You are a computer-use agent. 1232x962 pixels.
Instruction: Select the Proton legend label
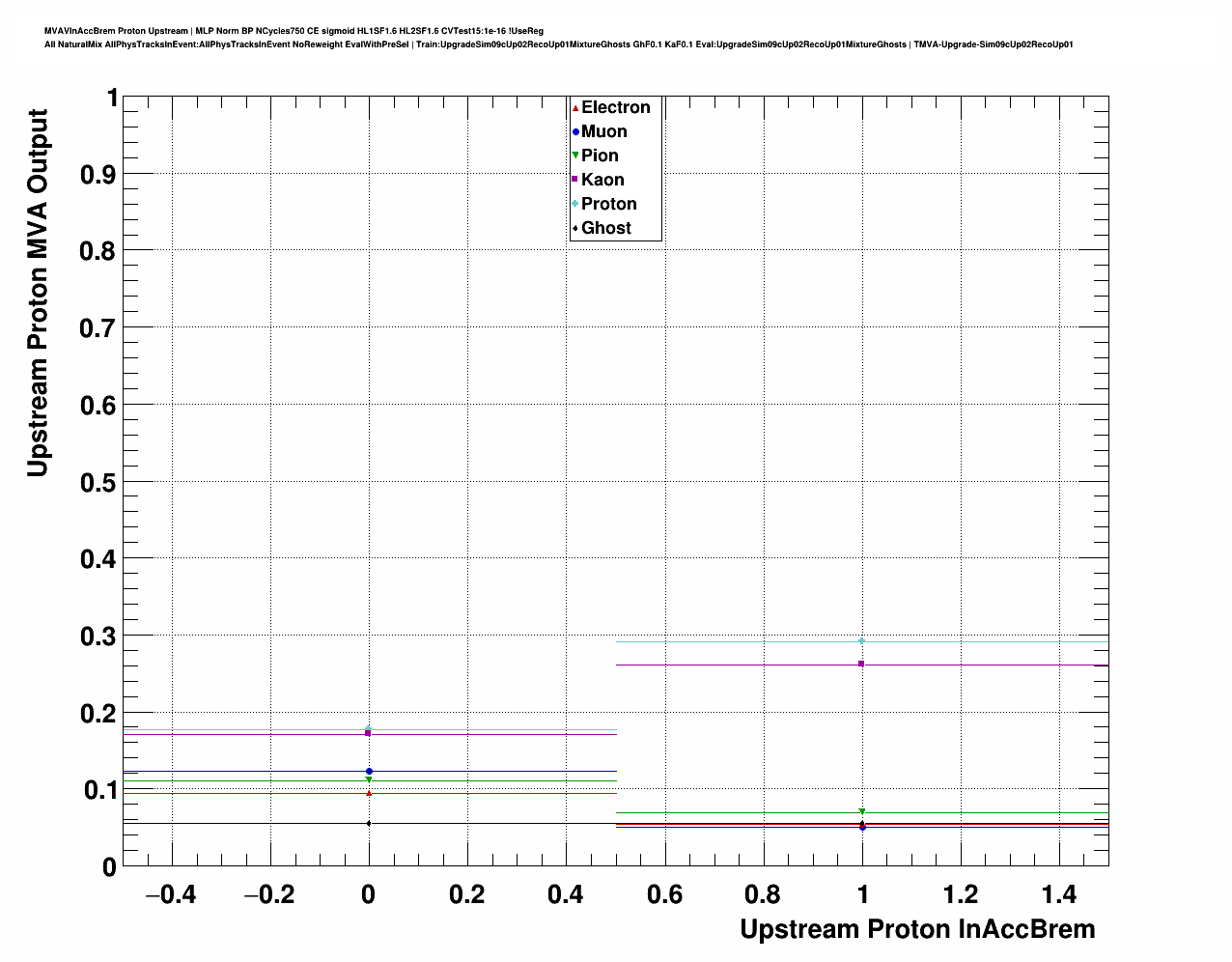pyautogui.click(x=609, y=204)
